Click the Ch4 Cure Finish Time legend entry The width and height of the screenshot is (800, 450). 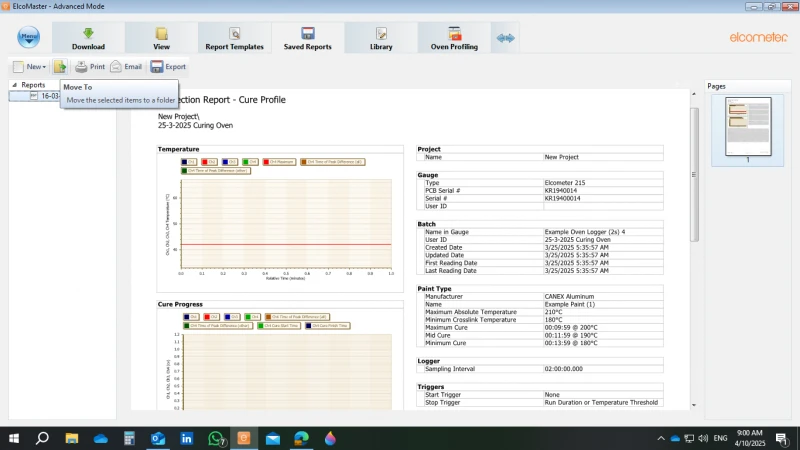328,326
